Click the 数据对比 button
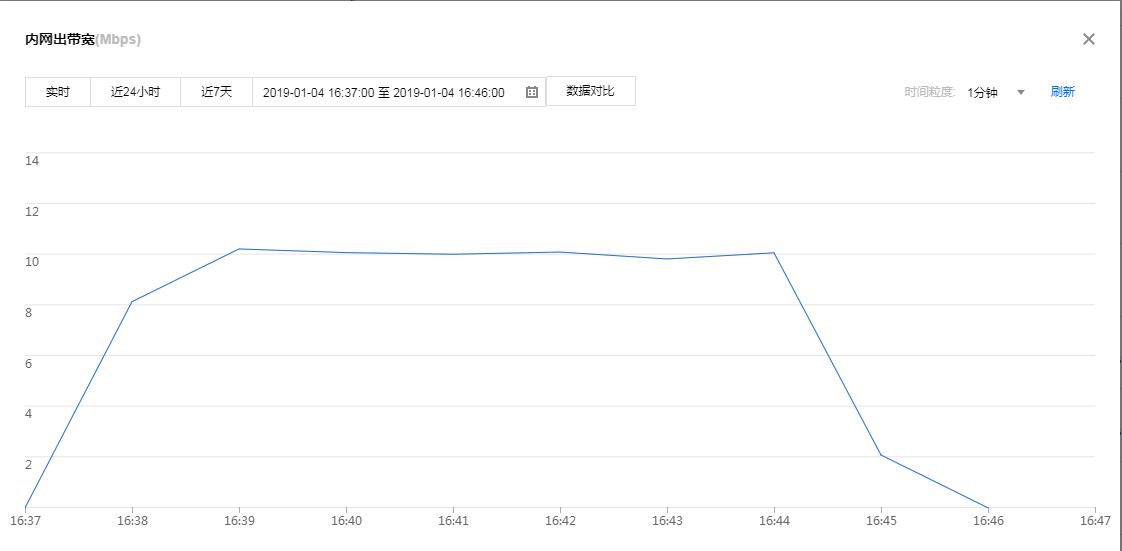 (590, 91)
